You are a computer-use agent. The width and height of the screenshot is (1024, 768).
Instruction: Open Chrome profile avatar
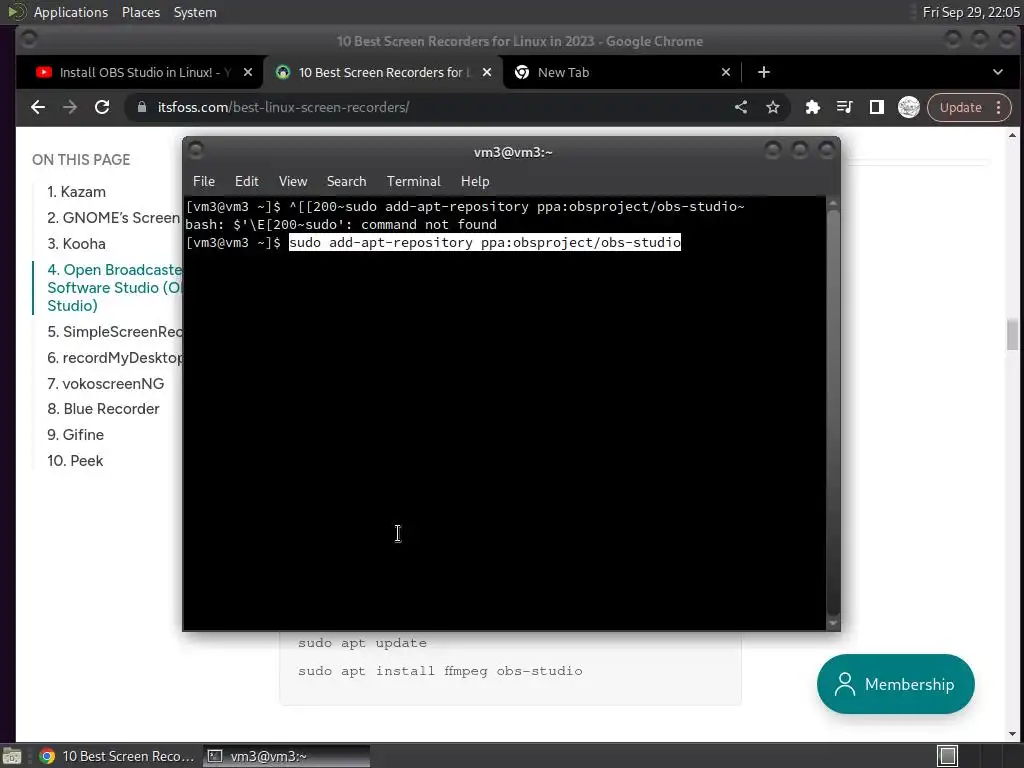pos(908,107)
